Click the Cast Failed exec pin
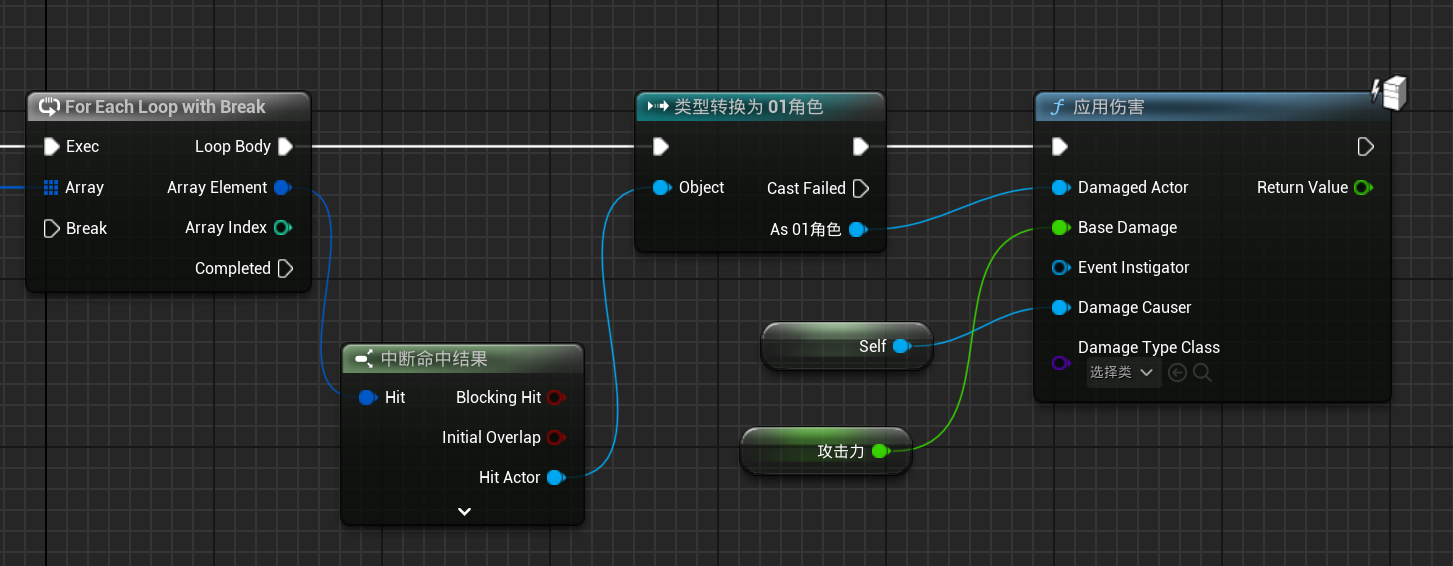The height and width of the screenshot is (566, 1453). pyautogui.click(x=860, y=188)
